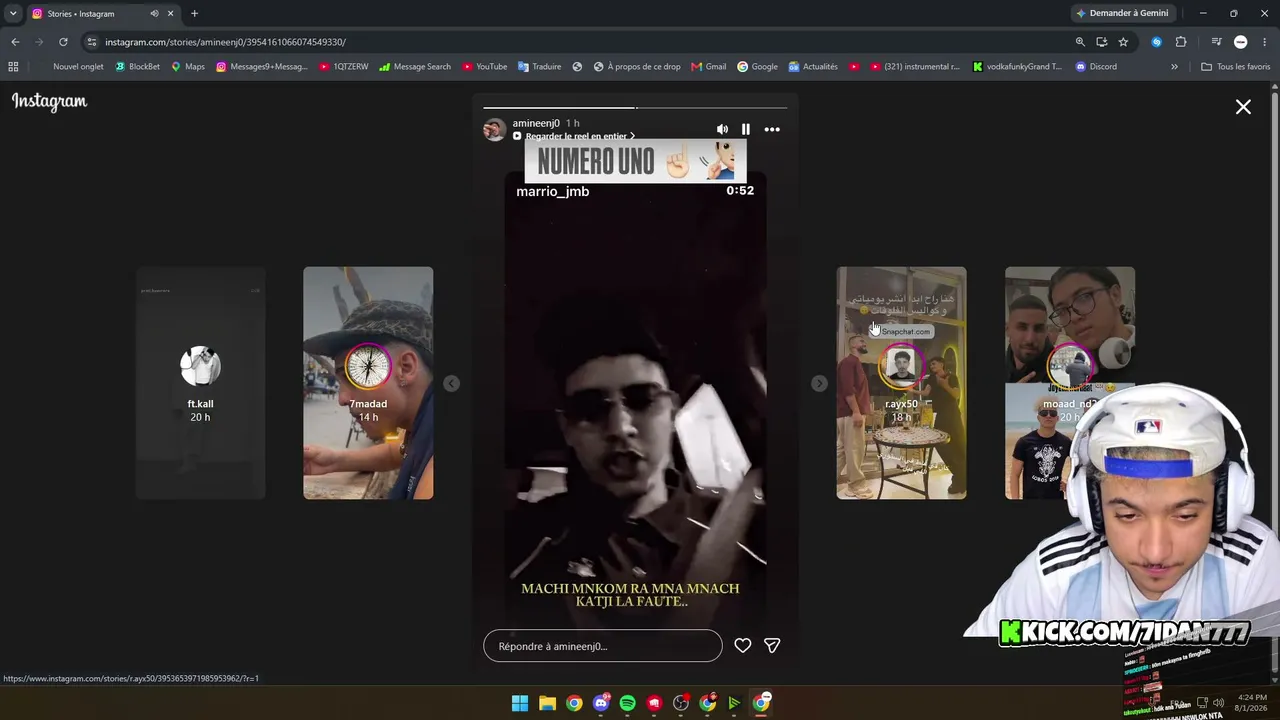Close the stories viewer with the X
The width and height of the screenshot is (1280, 720).
point(1243,107)
